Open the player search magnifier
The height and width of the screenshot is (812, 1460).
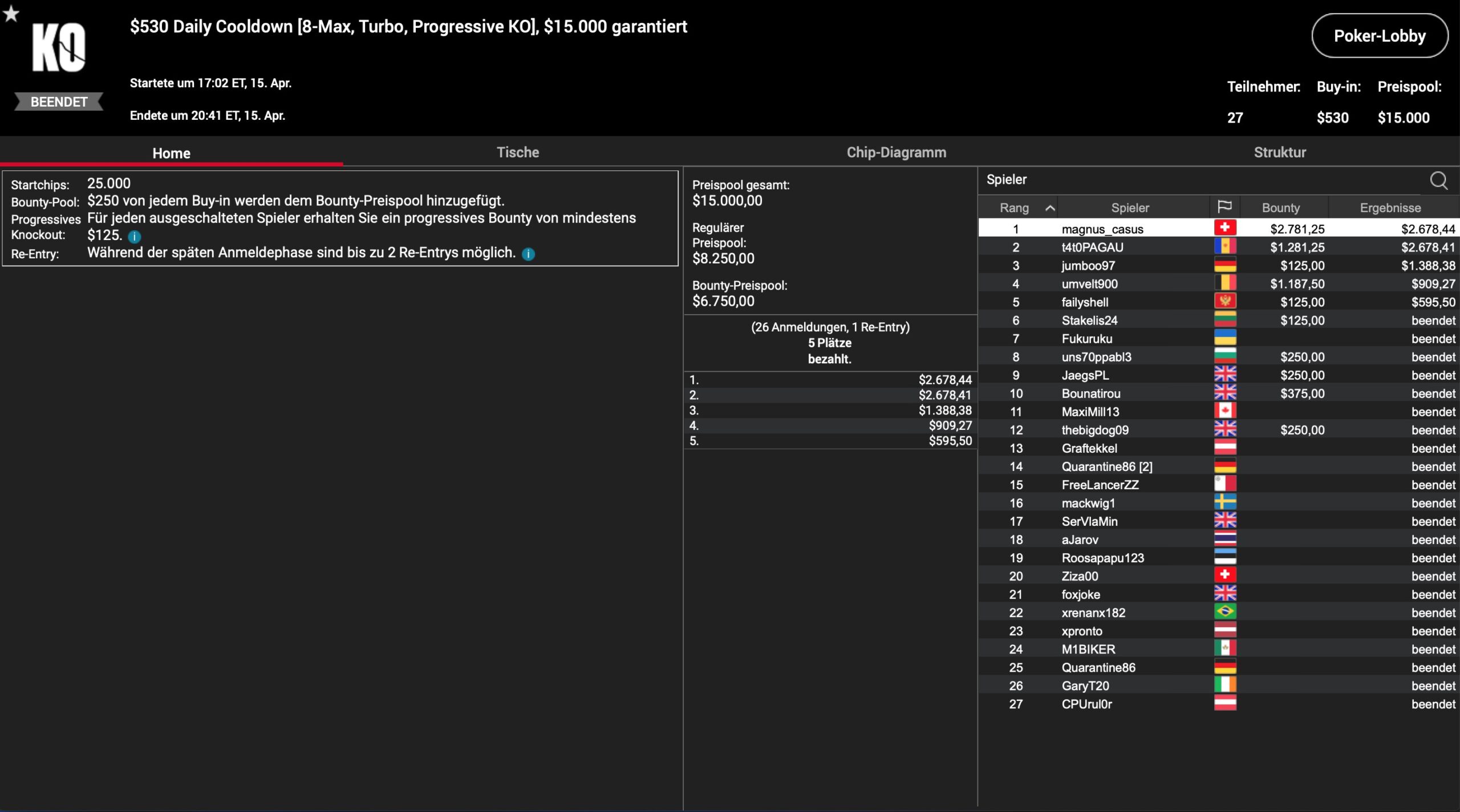pyautogui.click(x=1438, y=180)
